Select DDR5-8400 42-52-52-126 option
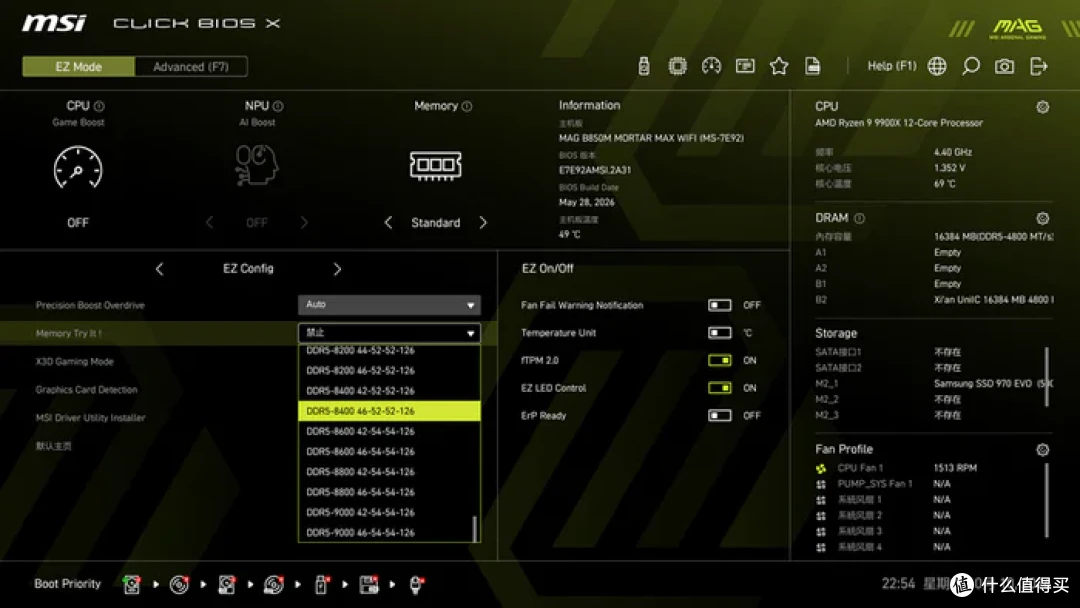The image size is (1080, 608). 389,390
